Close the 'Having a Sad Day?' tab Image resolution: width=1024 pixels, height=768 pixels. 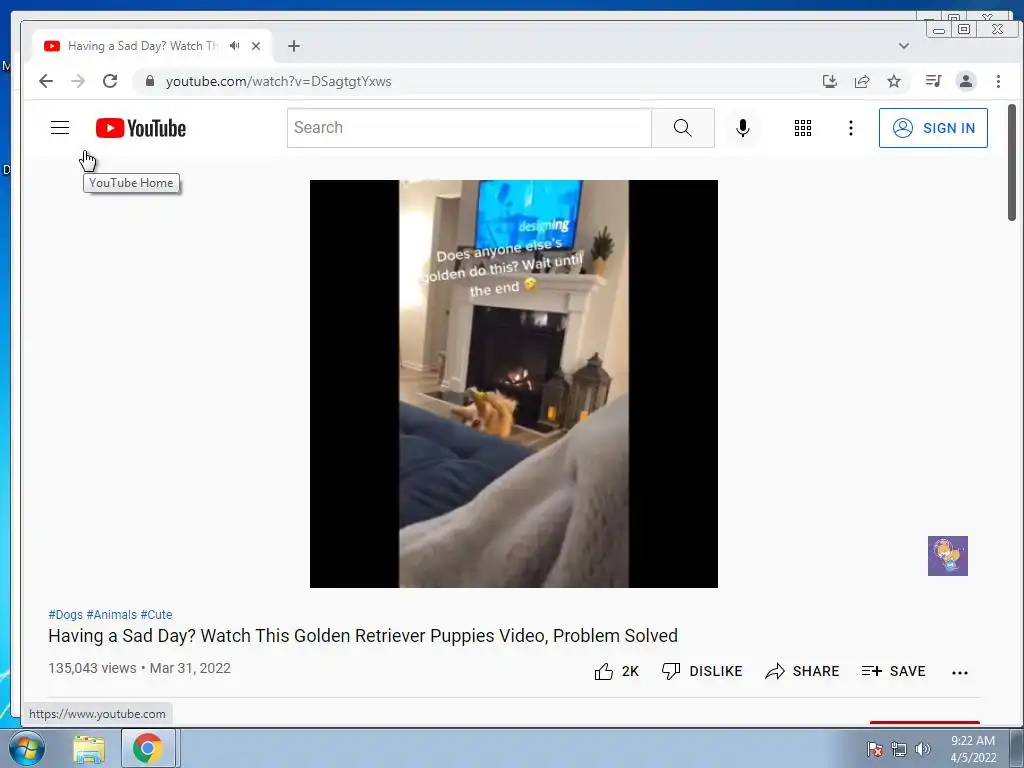[256, 46]
